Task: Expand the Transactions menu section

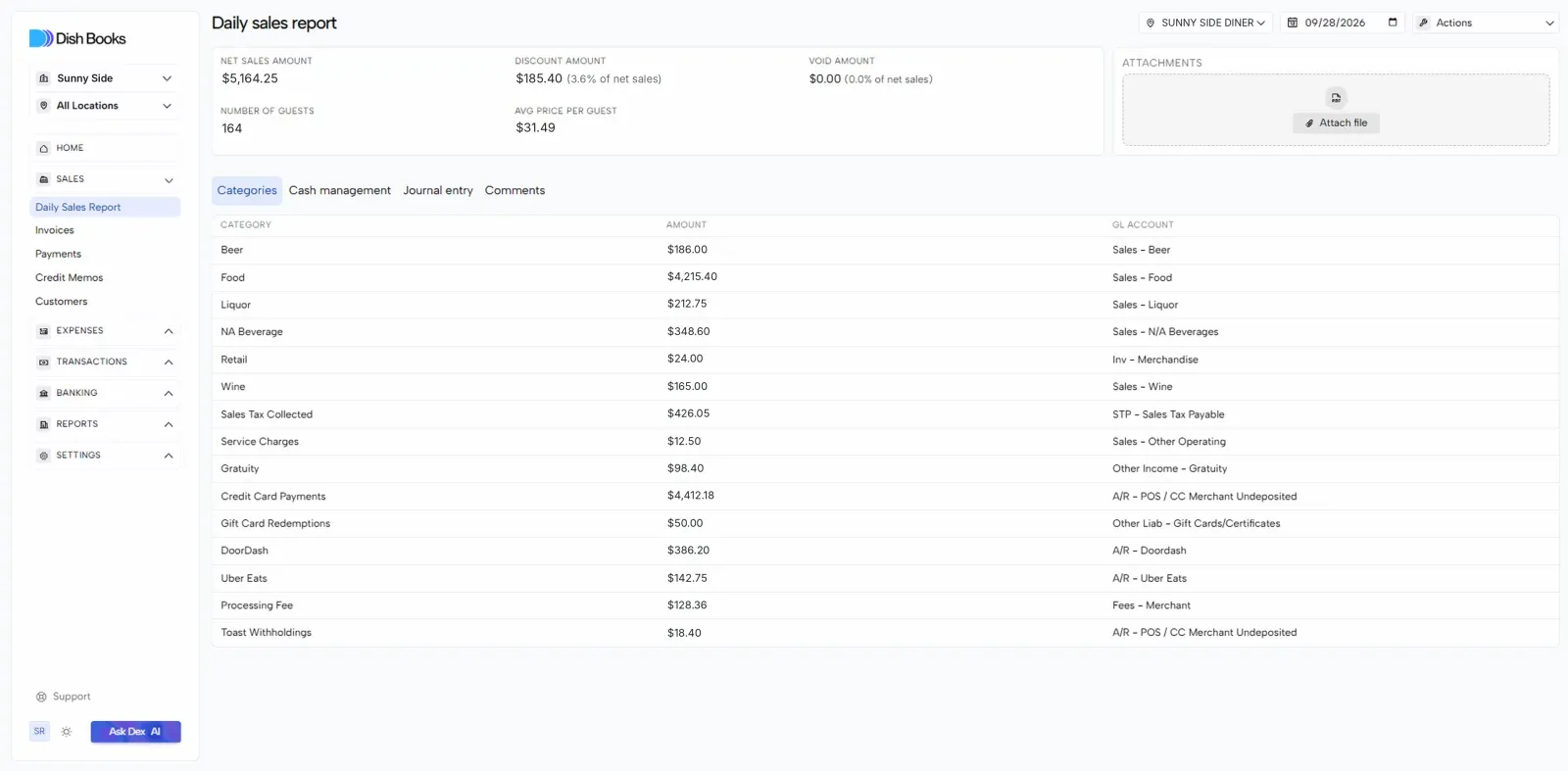Action: pos(169,362)
